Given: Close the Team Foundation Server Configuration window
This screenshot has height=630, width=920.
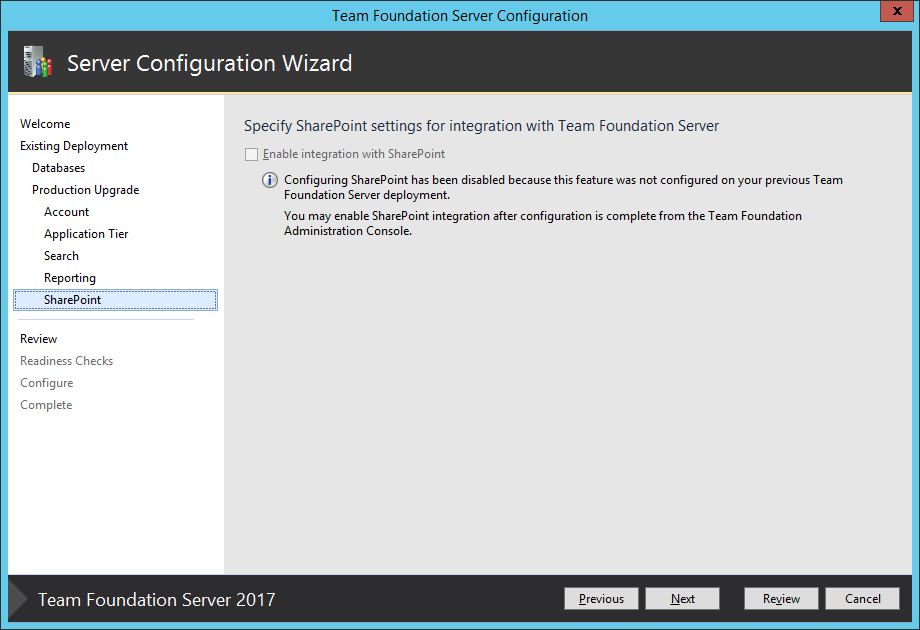Looking at the screenshot, I should 897,11.
